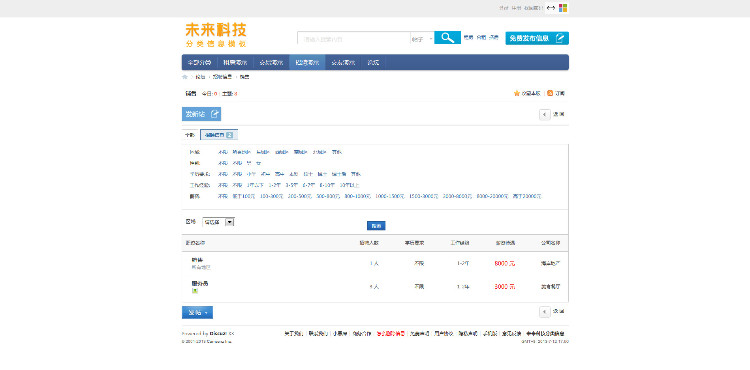
Task: Click the 未来科技 site logo
Action: click(x=216, y=35)
